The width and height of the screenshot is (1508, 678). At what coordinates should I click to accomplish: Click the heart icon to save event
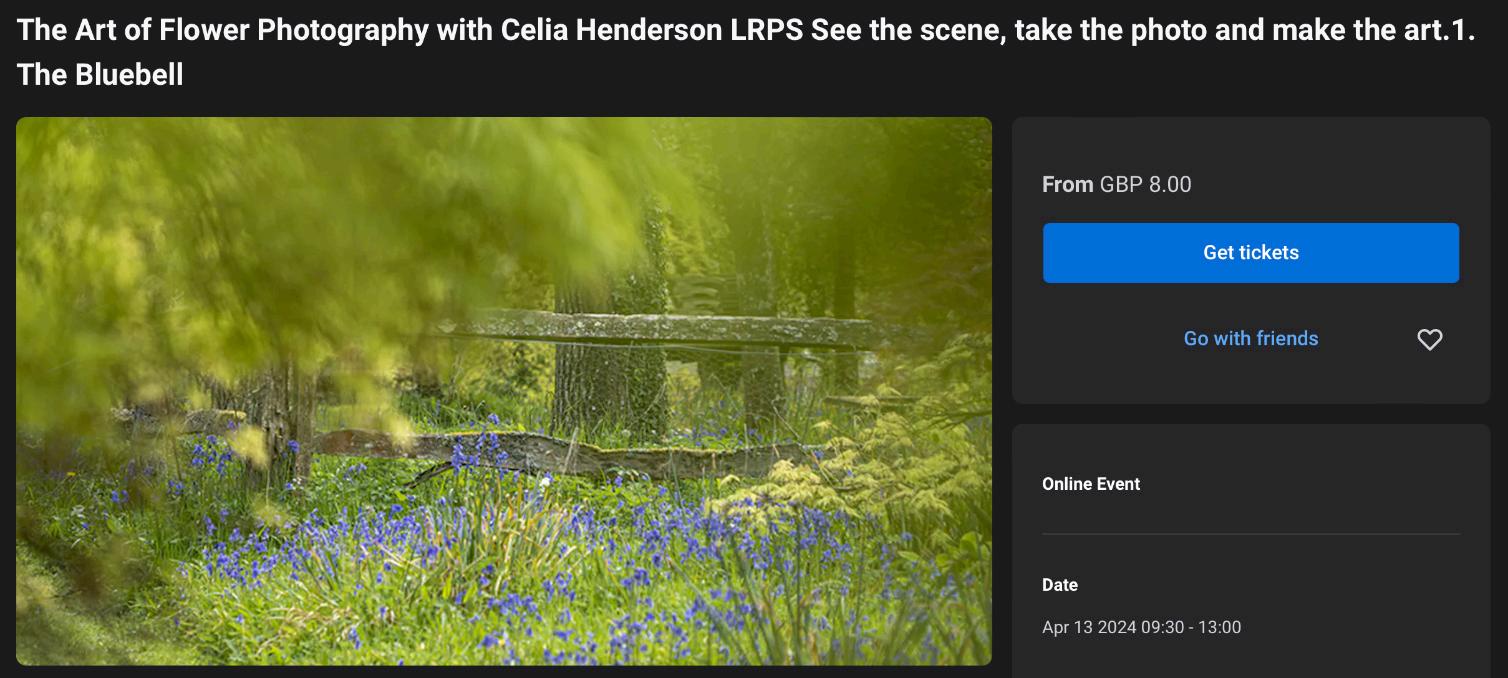[1430, 340]
